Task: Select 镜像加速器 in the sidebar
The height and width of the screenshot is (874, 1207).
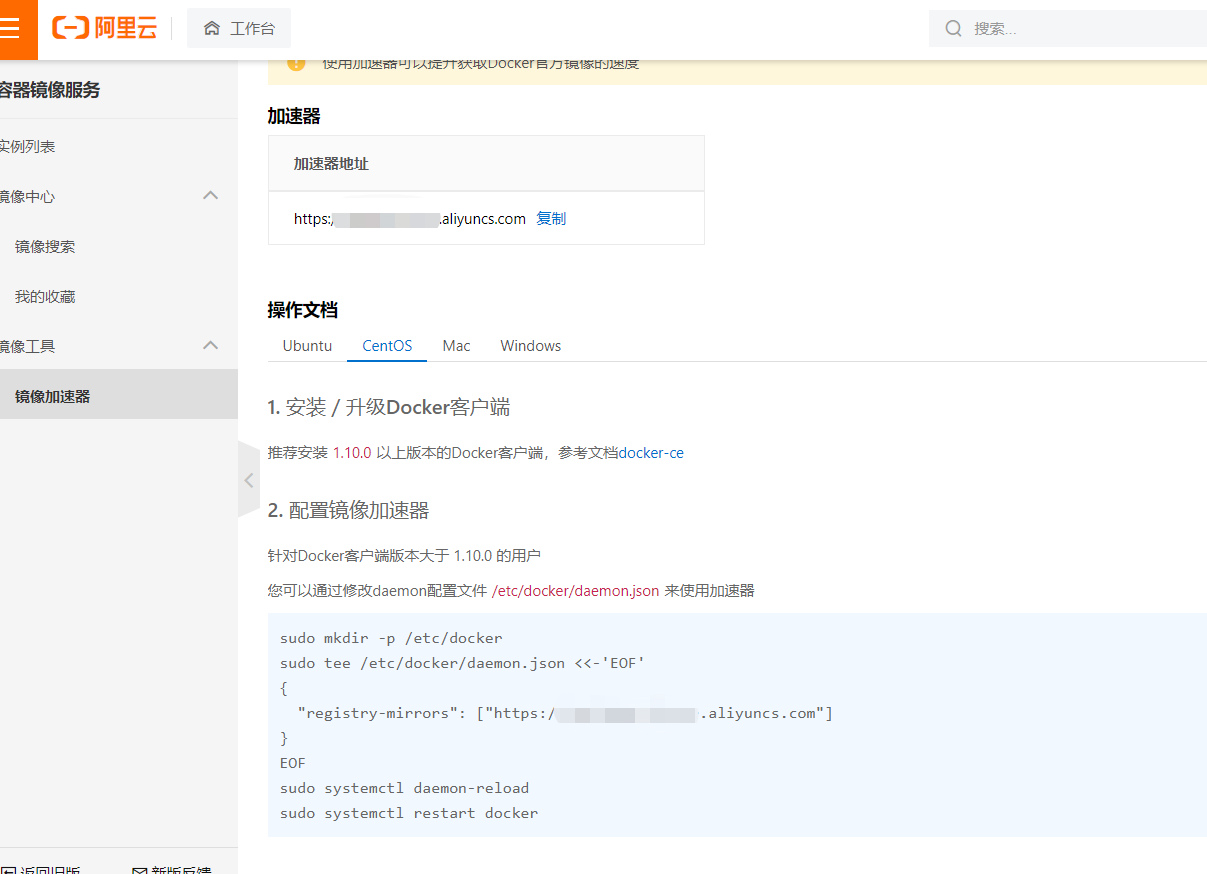Action: click(119, 396)
